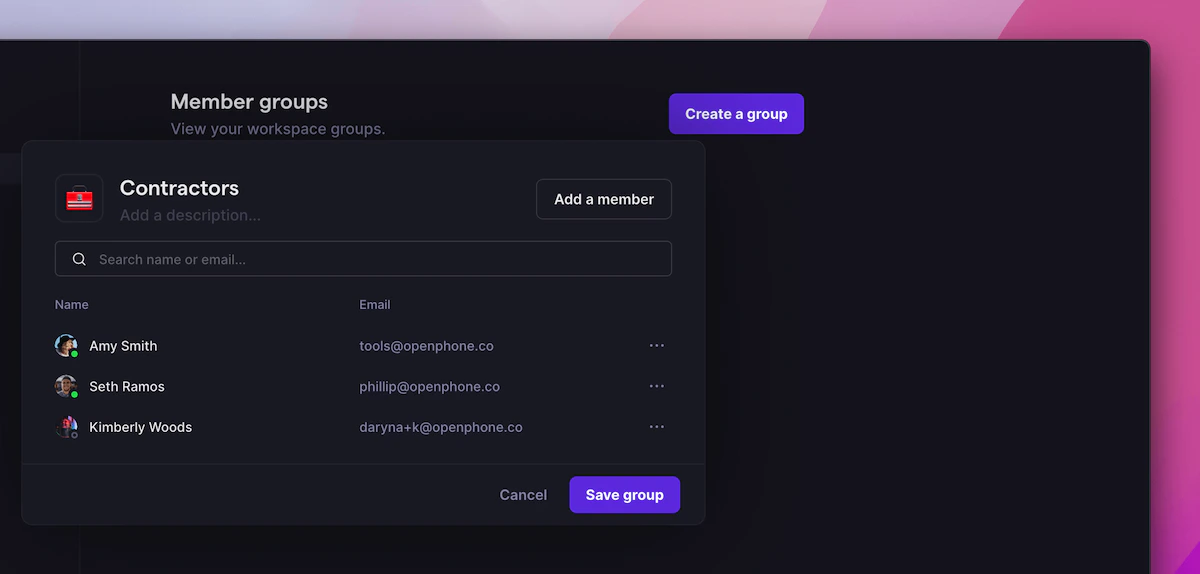Edit the Contractors group name
This screenshot has width=1200, height=574.
(x=179, y=188)
